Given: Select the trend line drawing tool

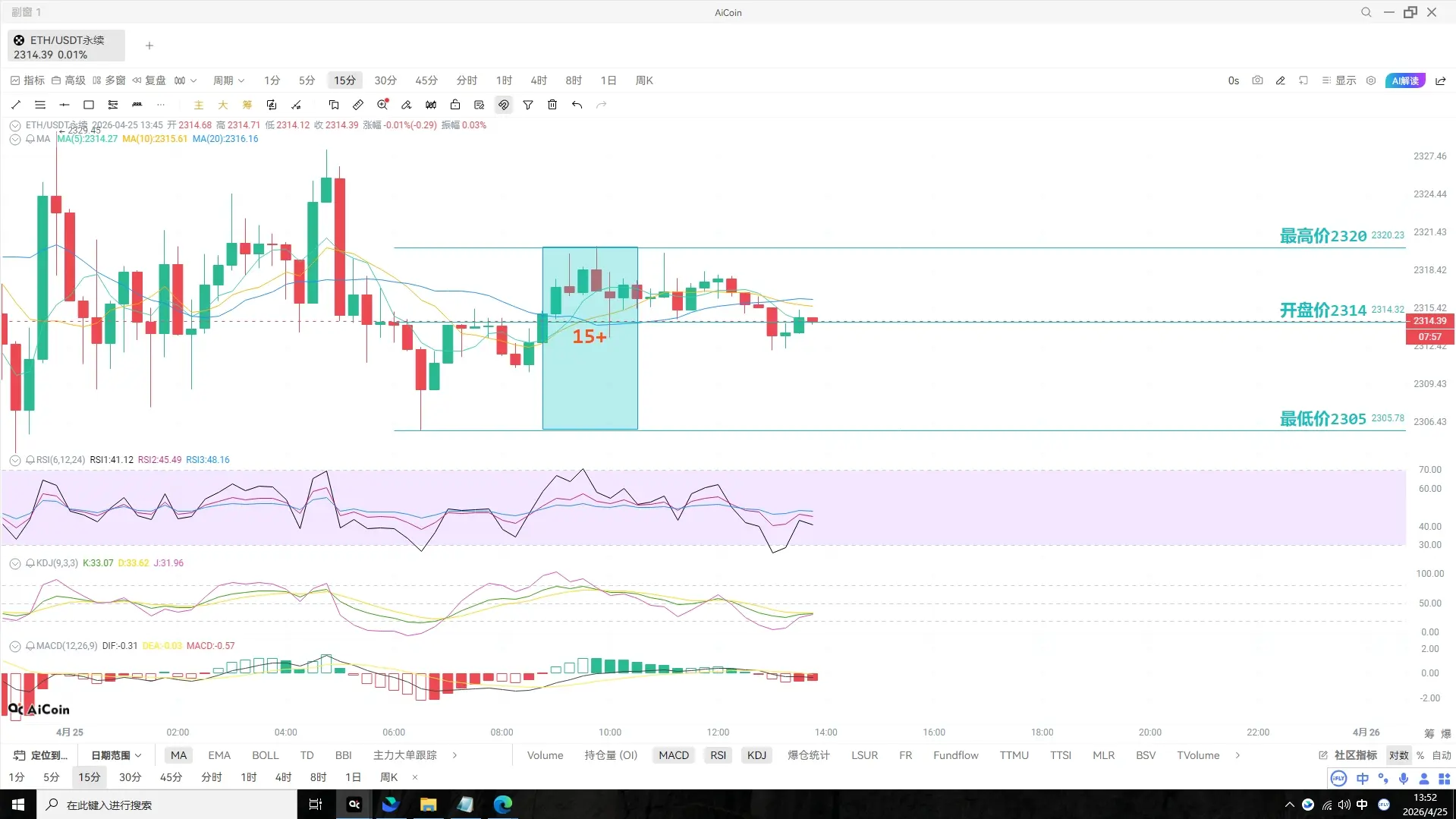Looking at the screenshot, I should (x=16, y=105).
